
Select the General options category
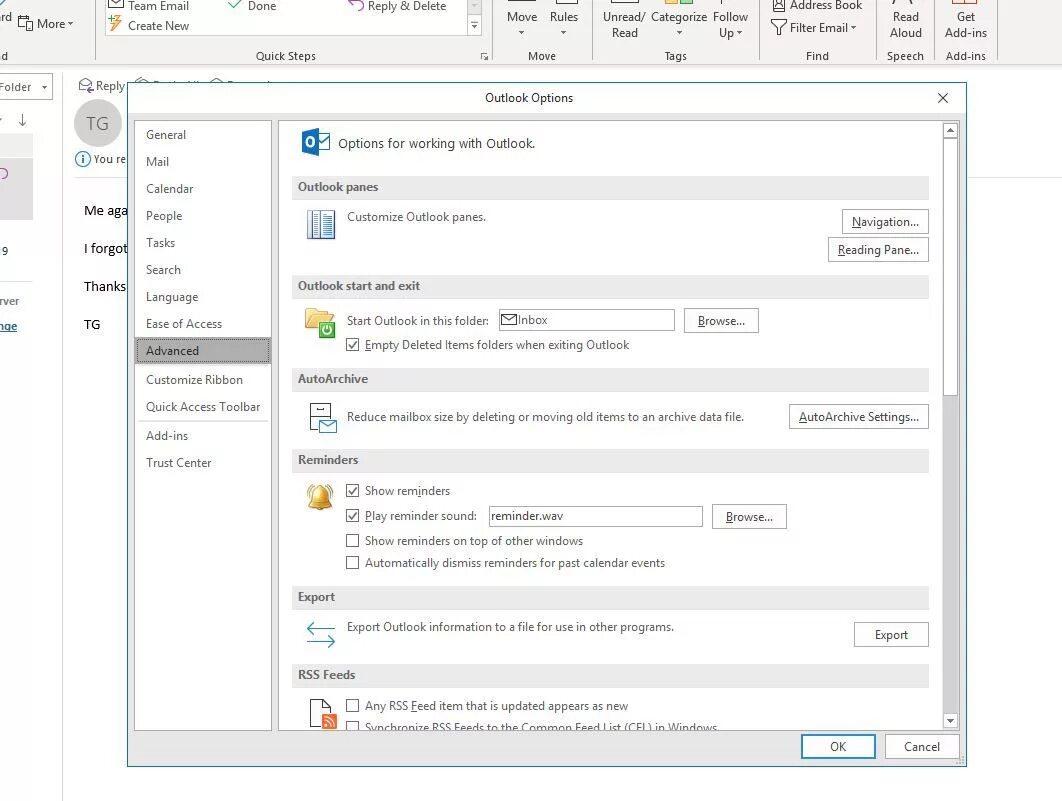coord(203,135)
